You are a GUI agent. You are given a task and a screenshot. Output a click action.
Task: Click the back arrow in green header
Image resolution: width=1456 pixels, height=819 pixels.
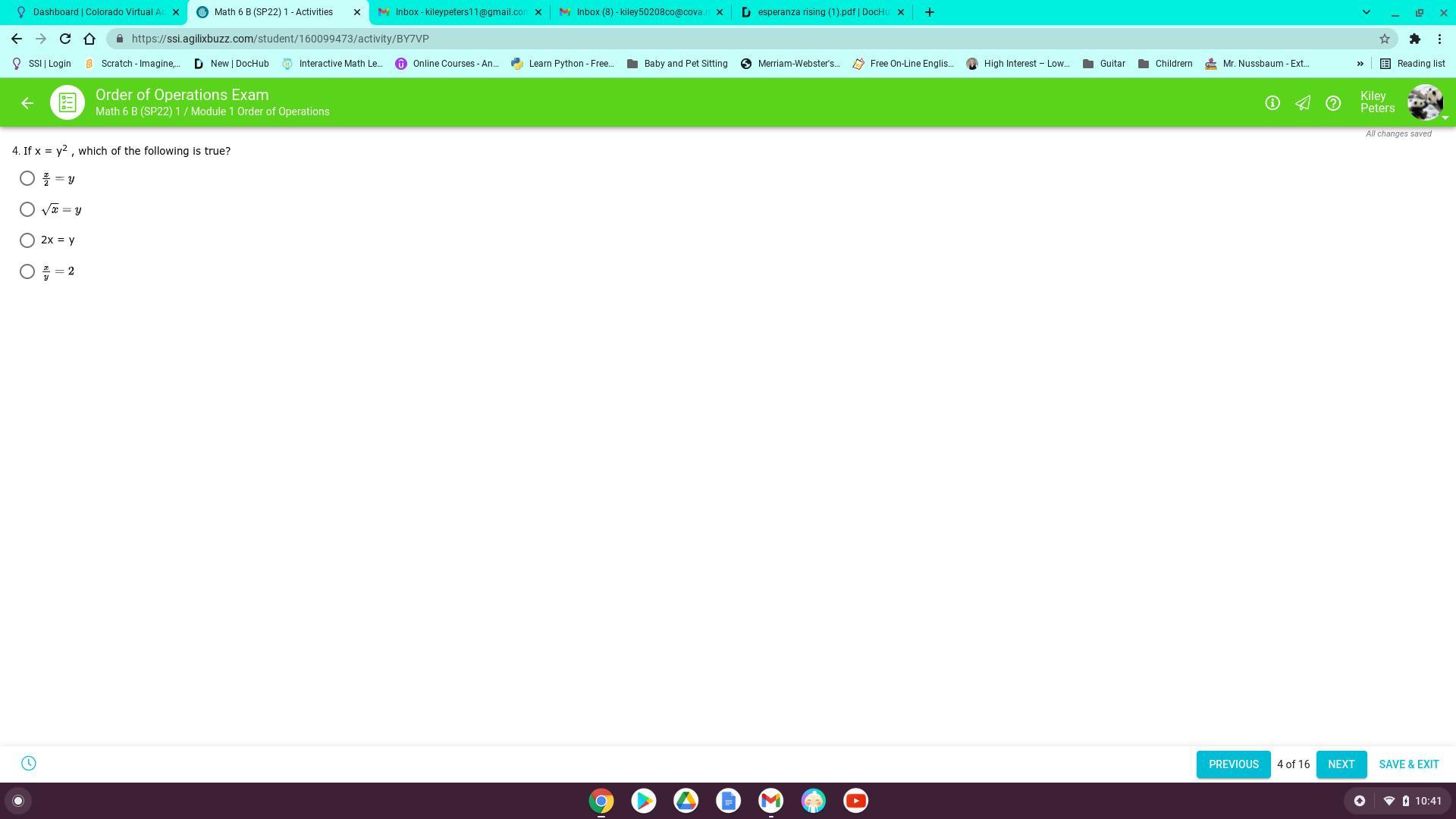coord(27,103)
